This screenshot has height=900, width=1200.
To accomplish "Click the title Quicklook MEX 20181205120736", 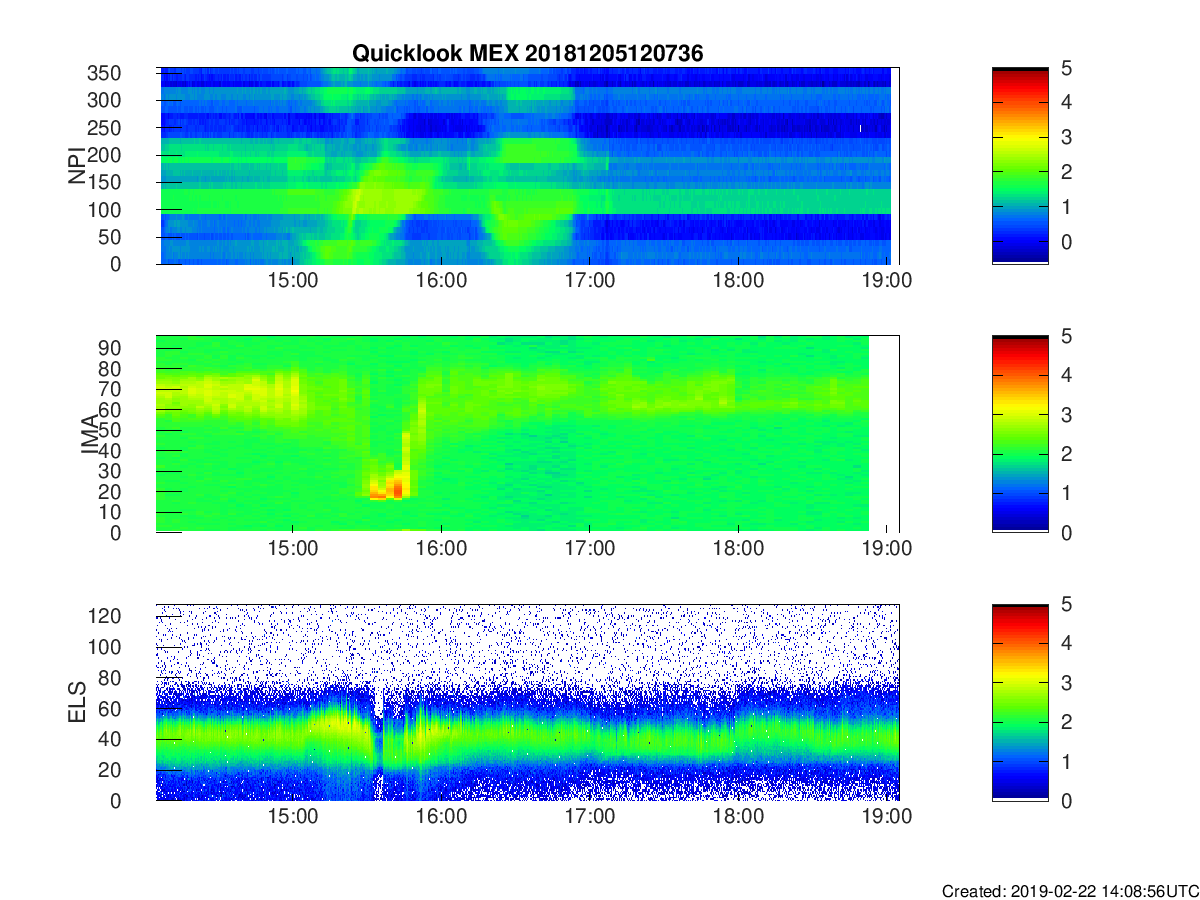I will (528, 54).
